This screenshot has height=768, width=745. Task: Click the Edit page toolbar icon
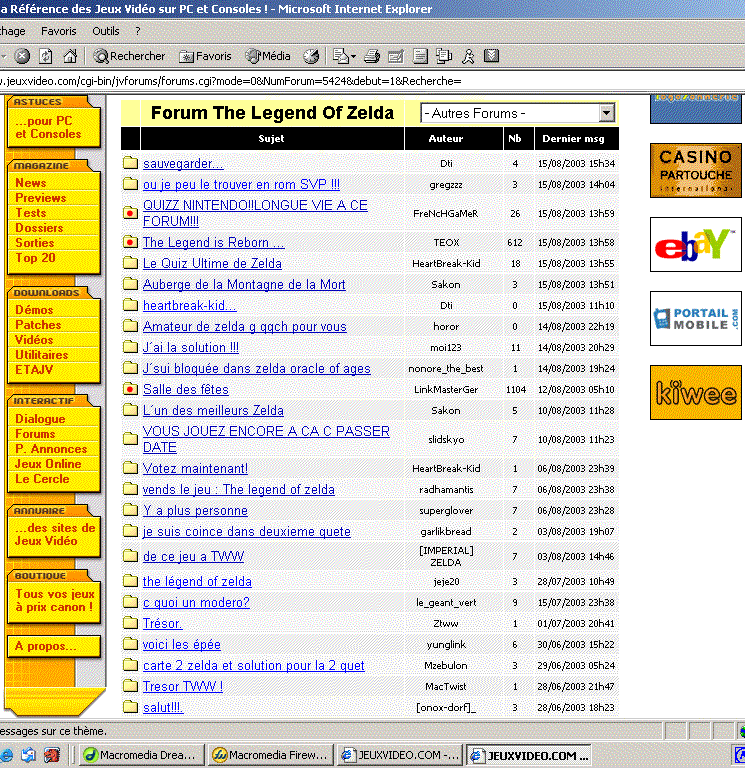click(x=395, y=56)
